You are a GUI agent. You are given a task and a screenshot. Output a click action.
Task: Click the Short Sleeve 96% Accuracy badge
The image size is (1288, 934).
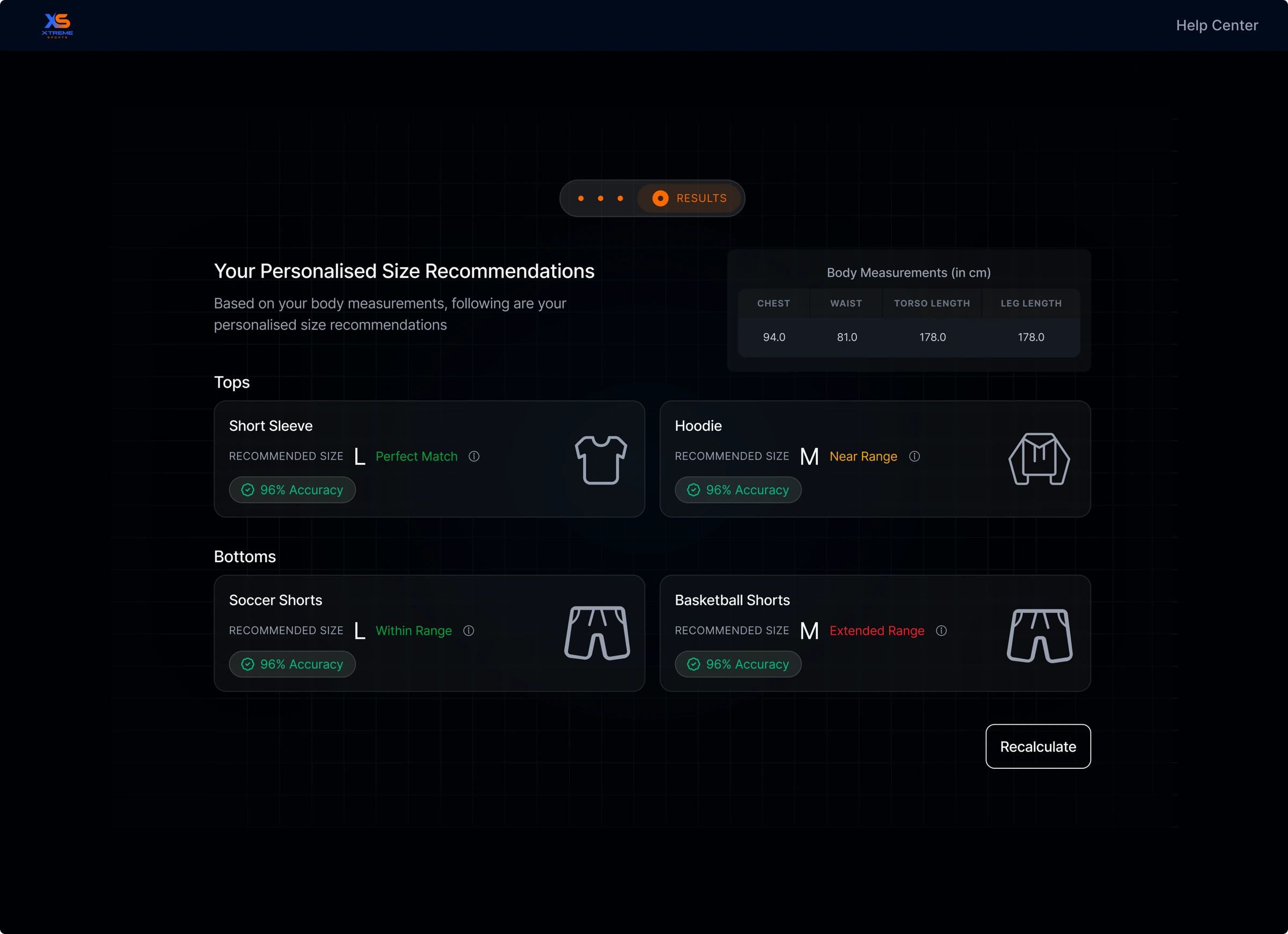pyautogui.click(x=292, y=490)
